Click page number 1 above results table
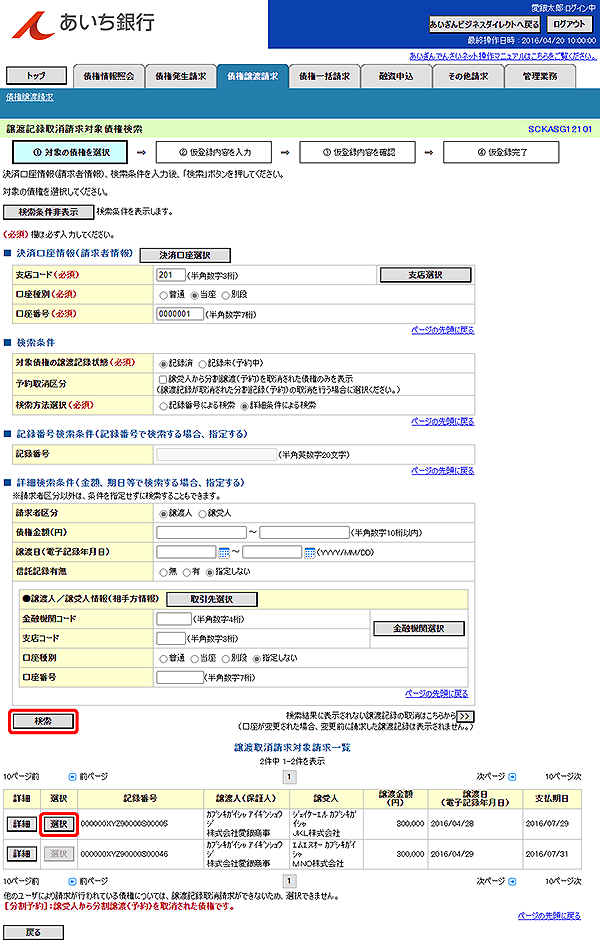The height and width of the screenshot is (948, 600). point(289,777)
